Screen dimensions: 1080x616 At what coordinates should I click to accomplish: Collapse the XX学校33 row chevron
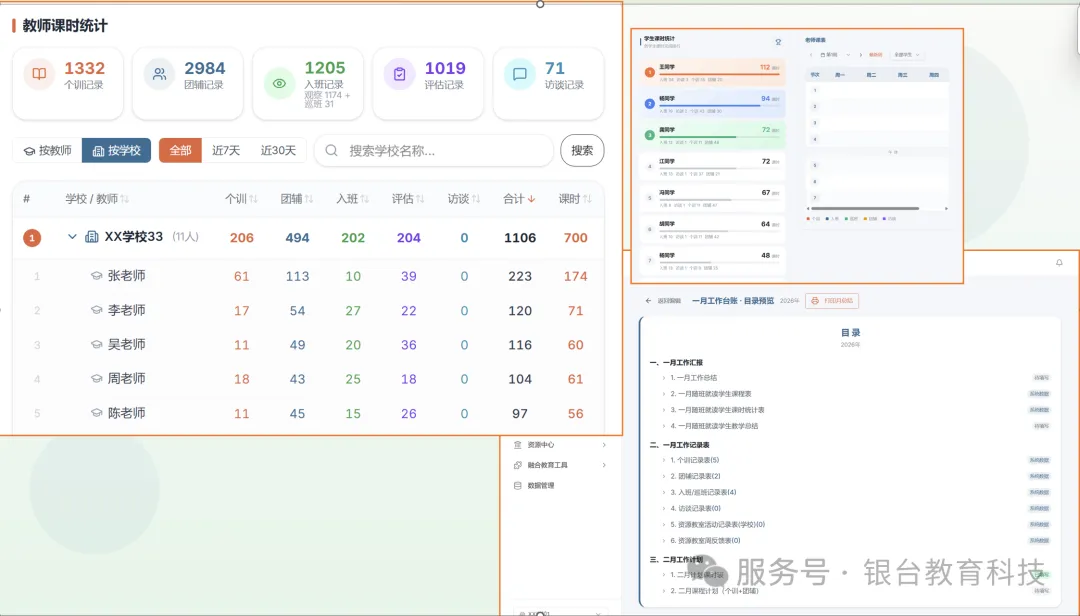click(72, 237)
